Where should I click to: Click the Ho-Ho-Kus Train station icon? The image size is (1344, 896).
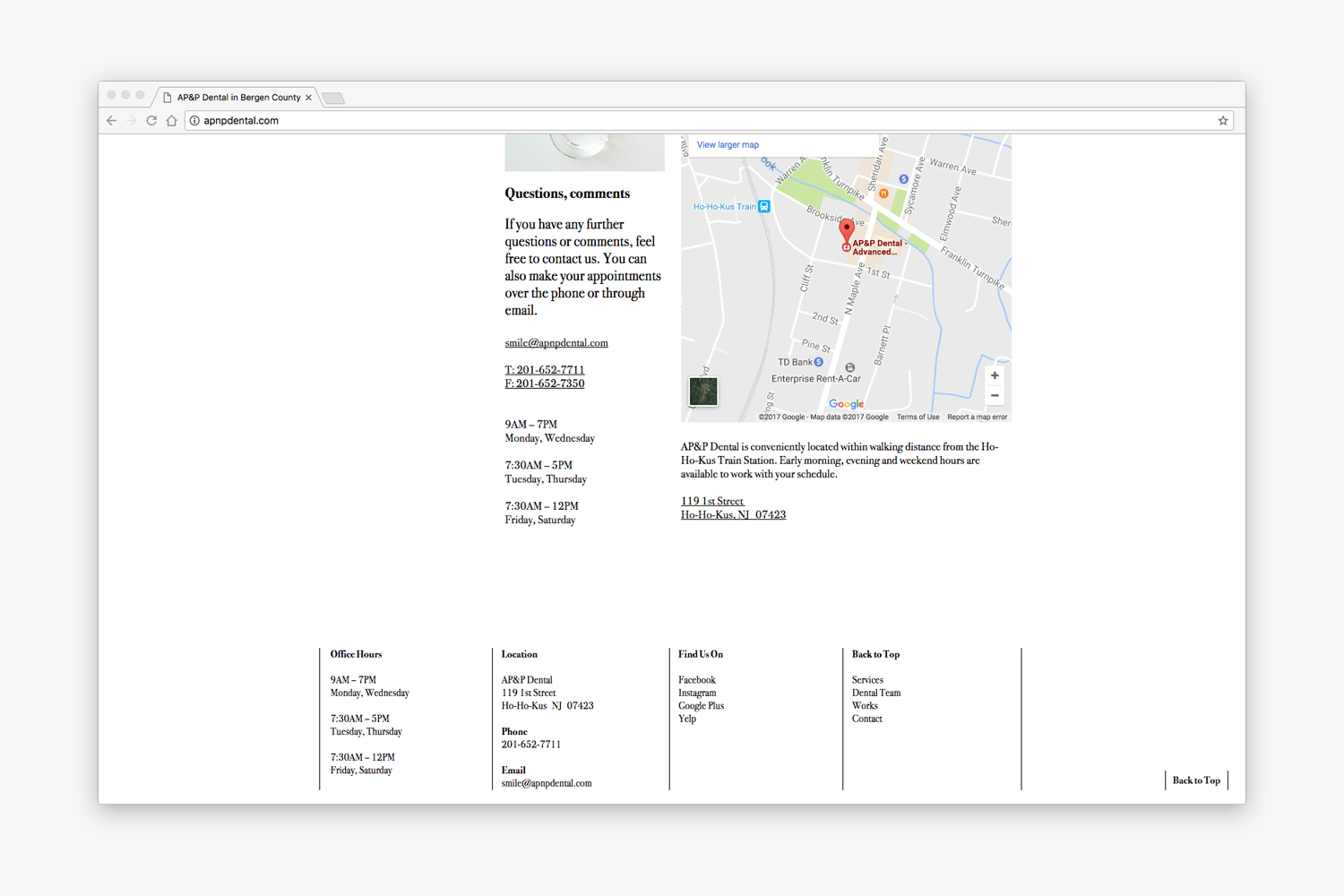click(x=764, y=207)
